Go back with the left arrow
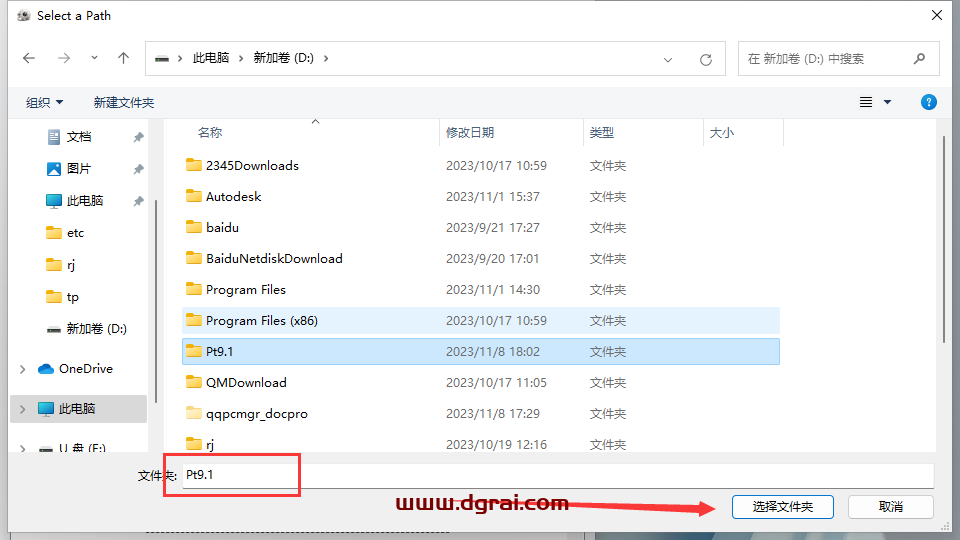Screen dimensions: 960x540 [x=29, y=58]
